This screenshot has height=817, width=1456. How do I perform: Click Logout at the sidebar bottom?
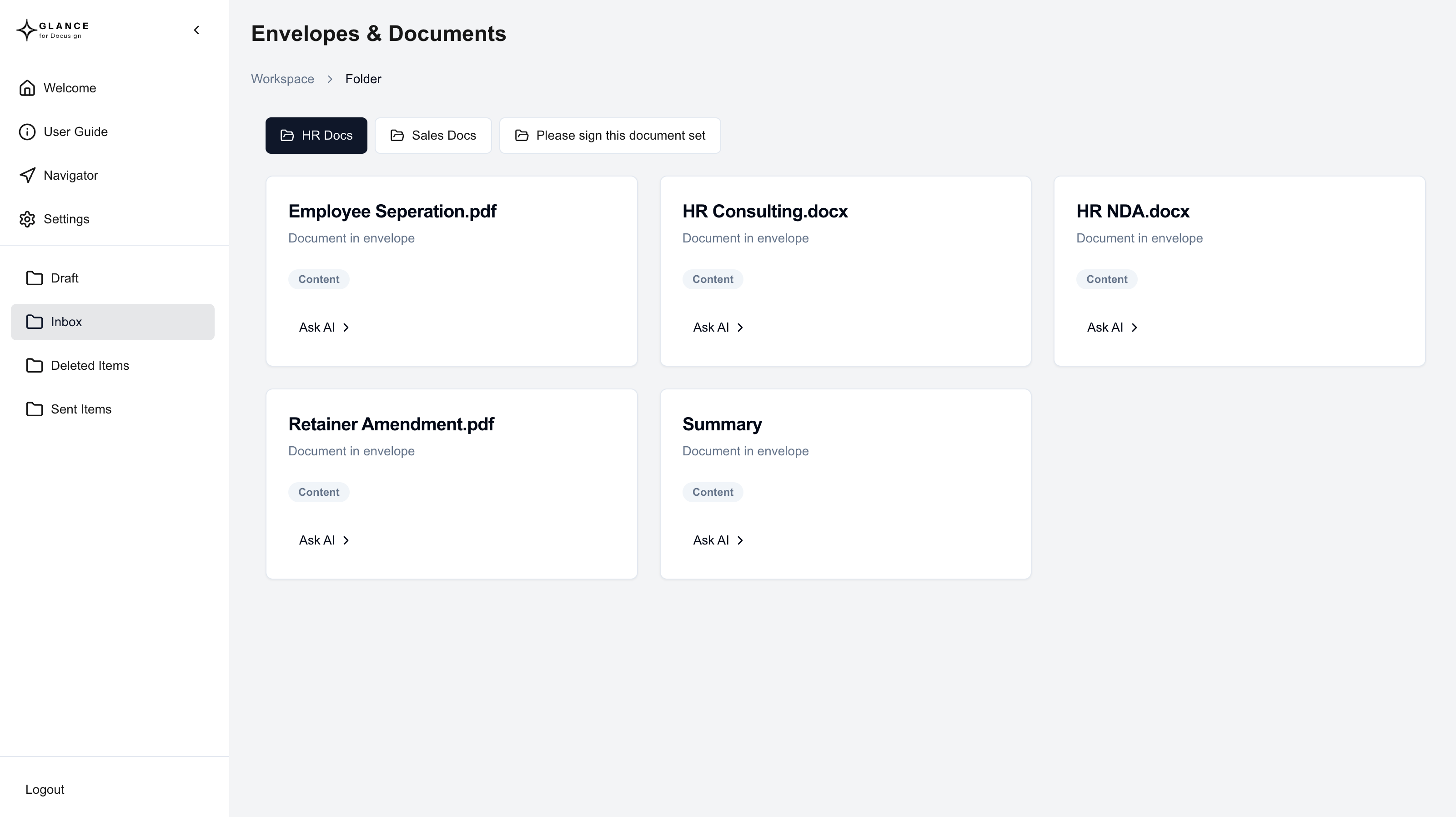point(45,789)
